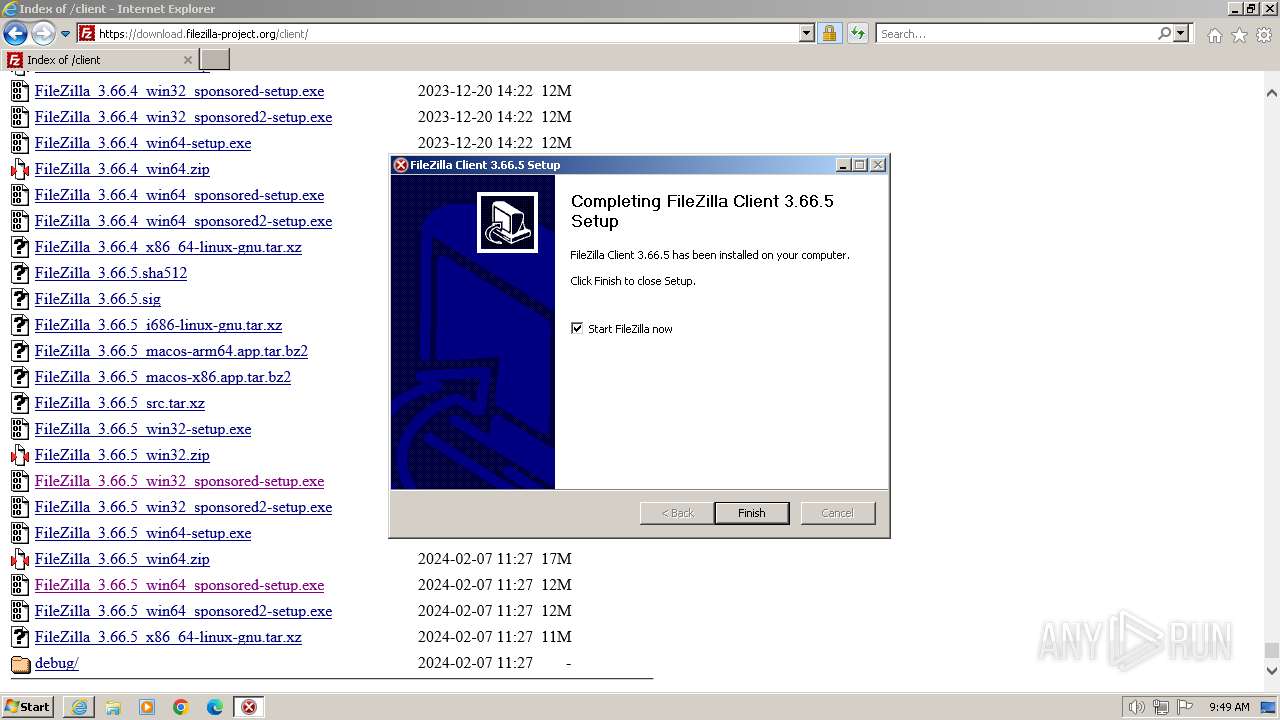Open FileZilla_3.66.5_win64-setup.exe link
The height and width of the screenshot is (720, 1280).
pos(143,533)
